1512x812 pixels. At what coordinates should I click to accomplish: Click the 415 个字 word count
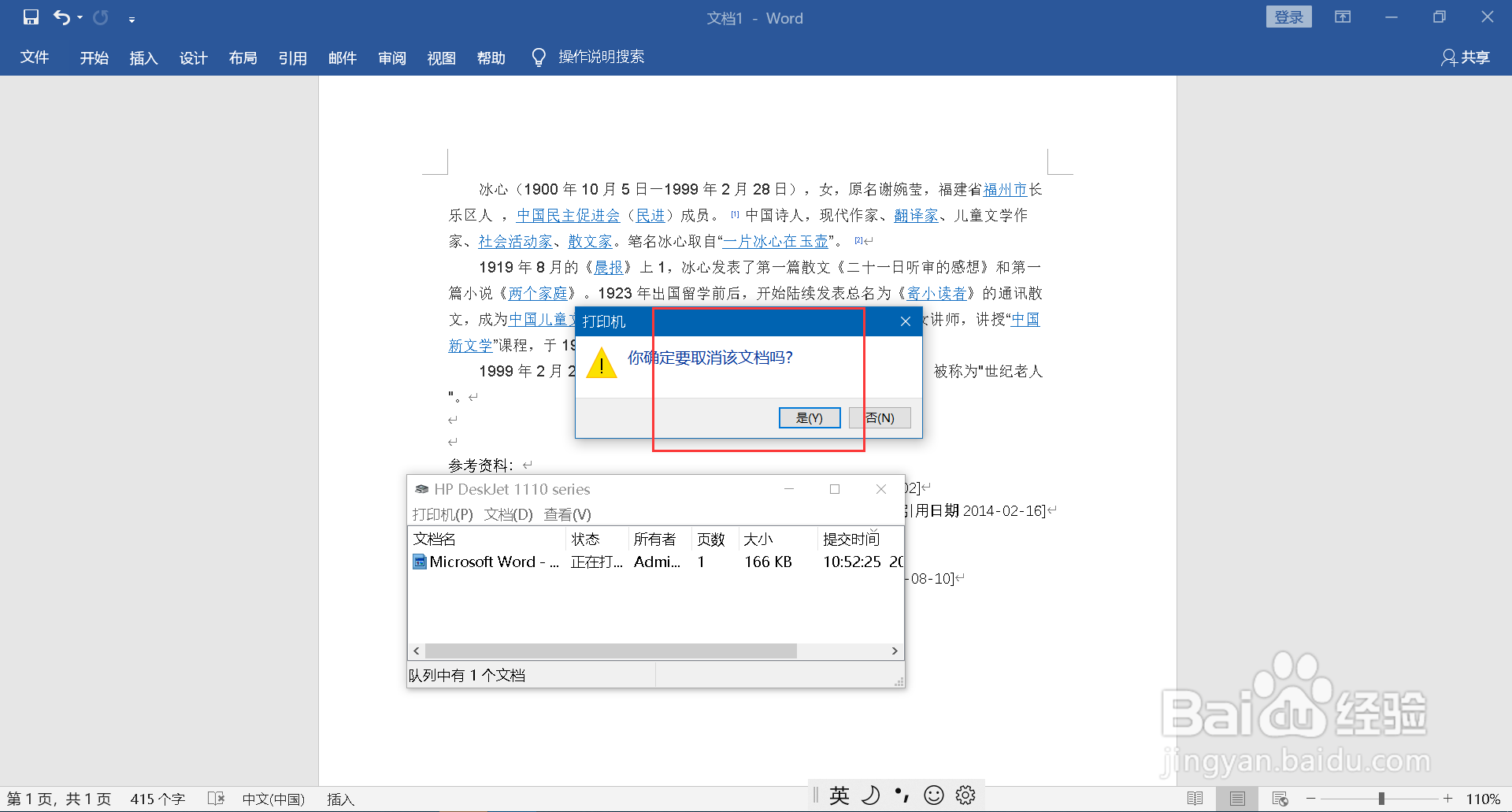(157, 799)
